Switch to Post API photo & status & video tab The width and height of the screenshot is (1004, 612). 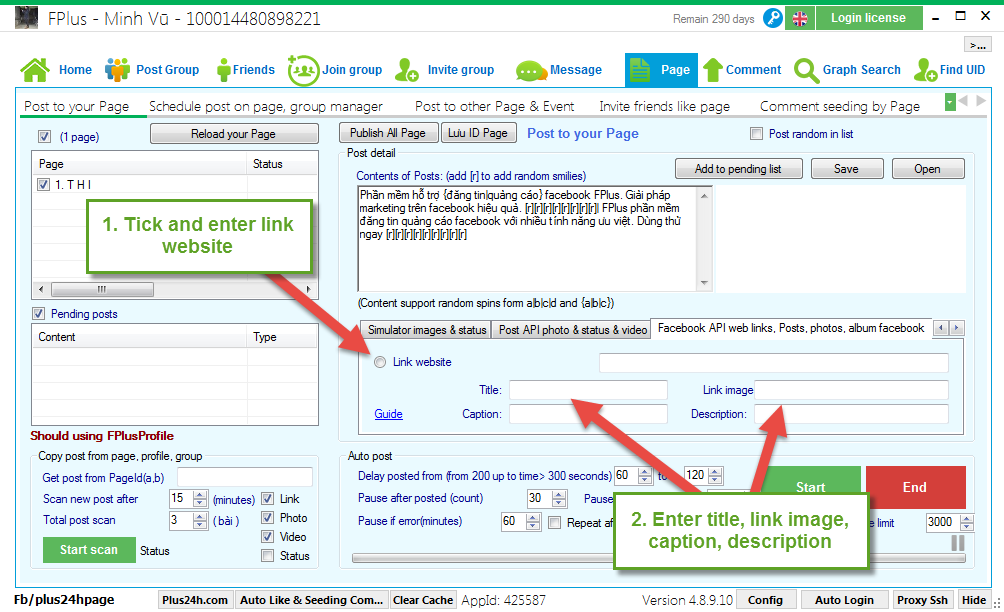click(572, 330)
